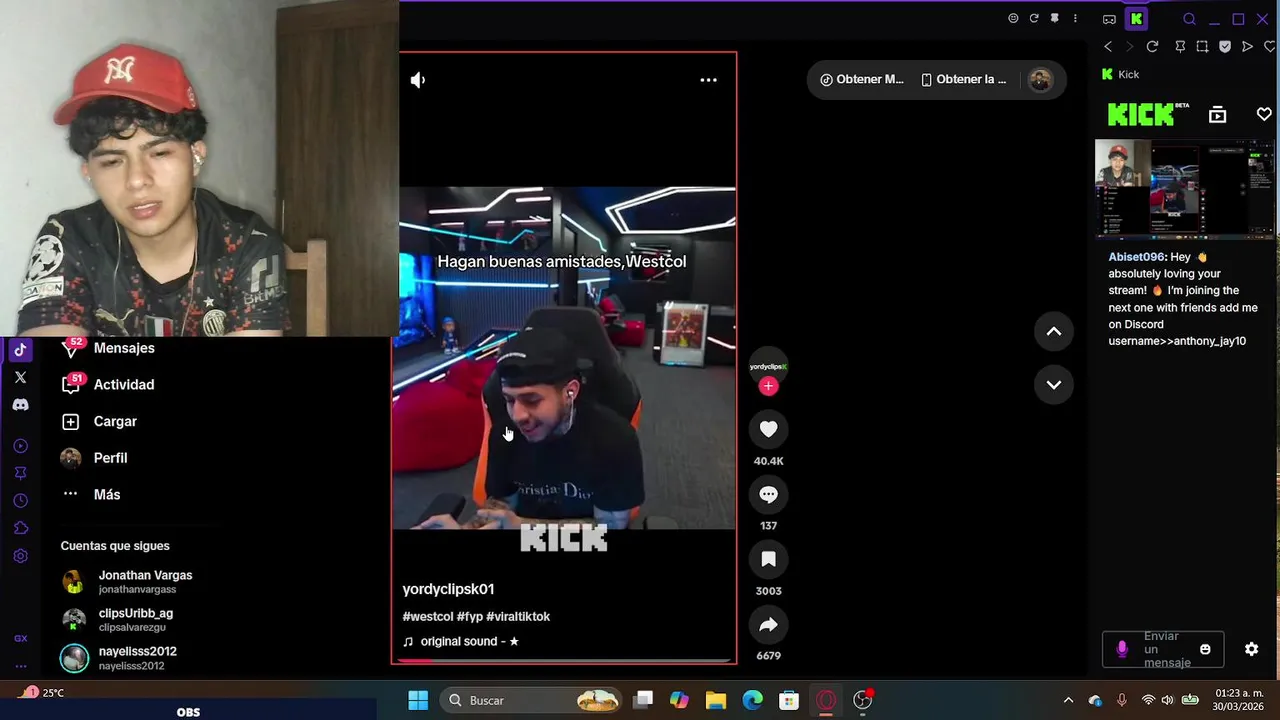Open pinboards icon in Opera sidebar

20,473
